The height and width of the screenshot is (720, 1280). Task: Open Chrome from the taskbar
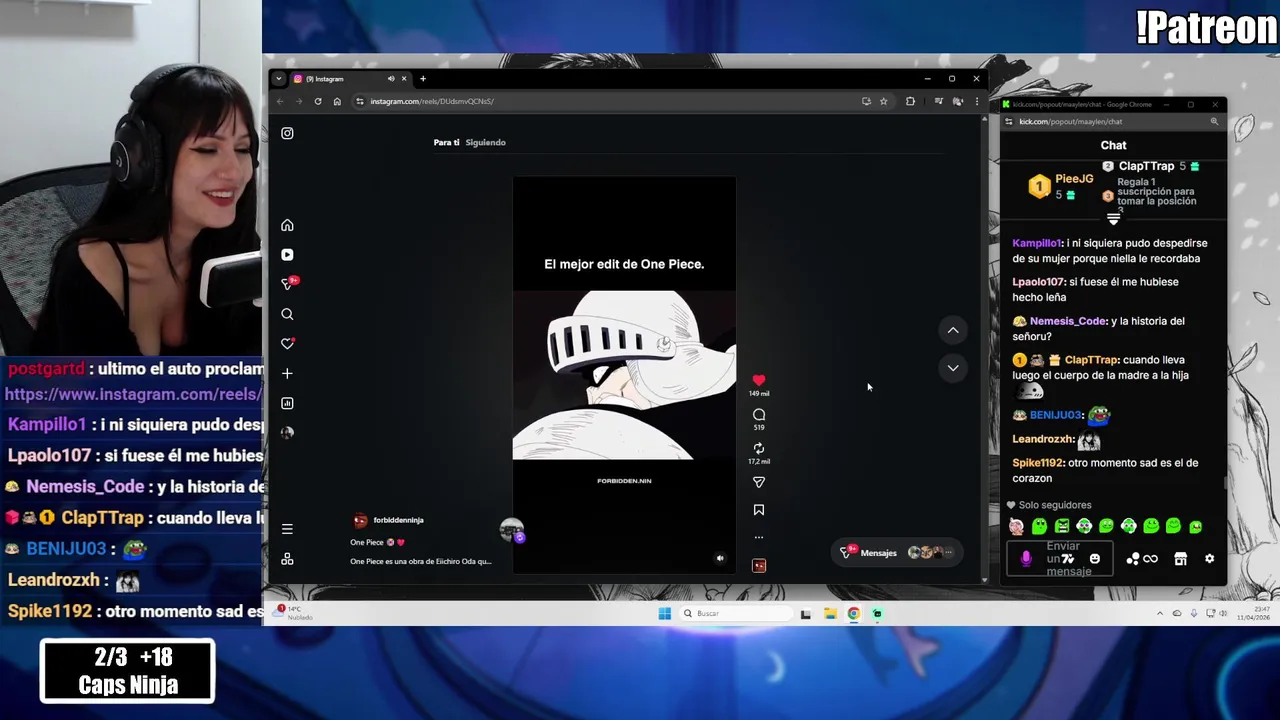click(x=854, y=613)
